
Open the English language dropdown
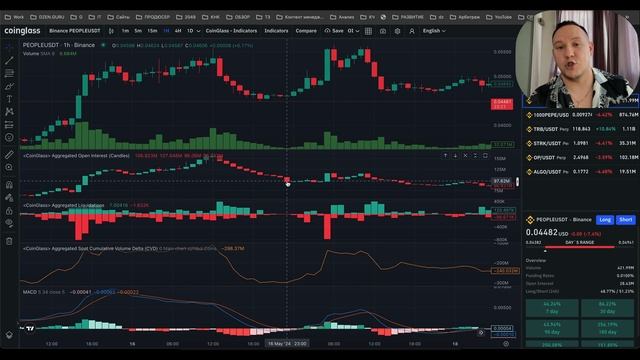[434, 31]
